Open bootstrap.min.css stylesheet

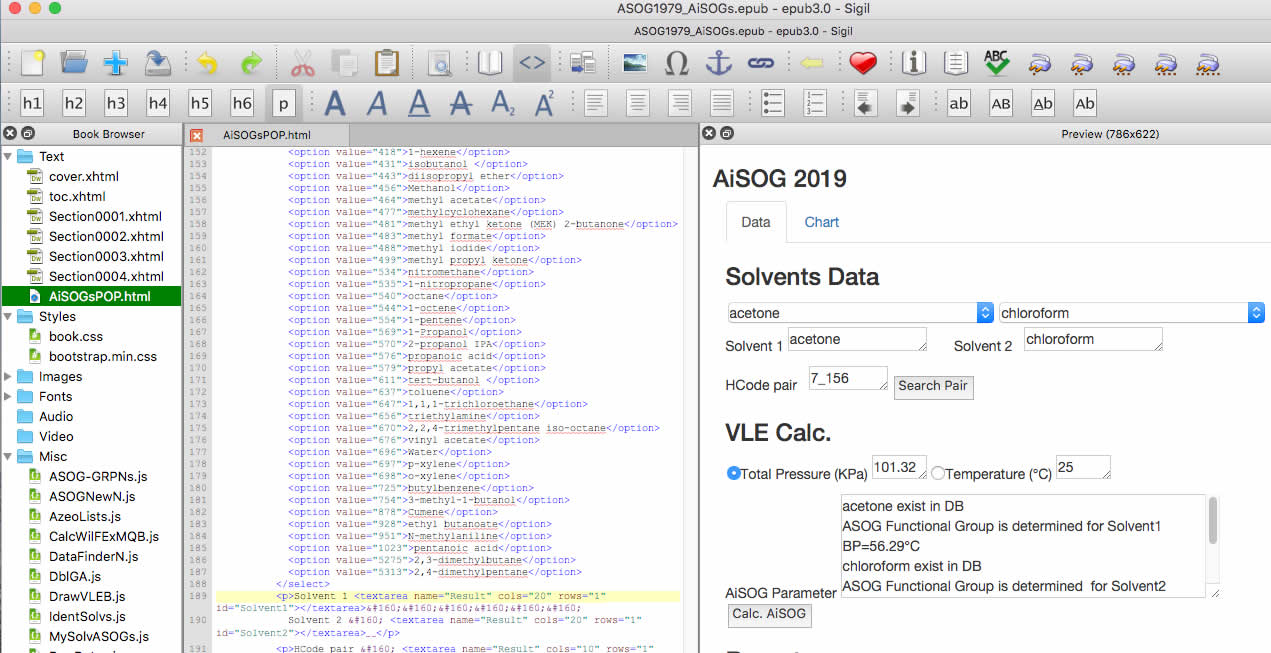pyautogui.click(x=103, y=356)
